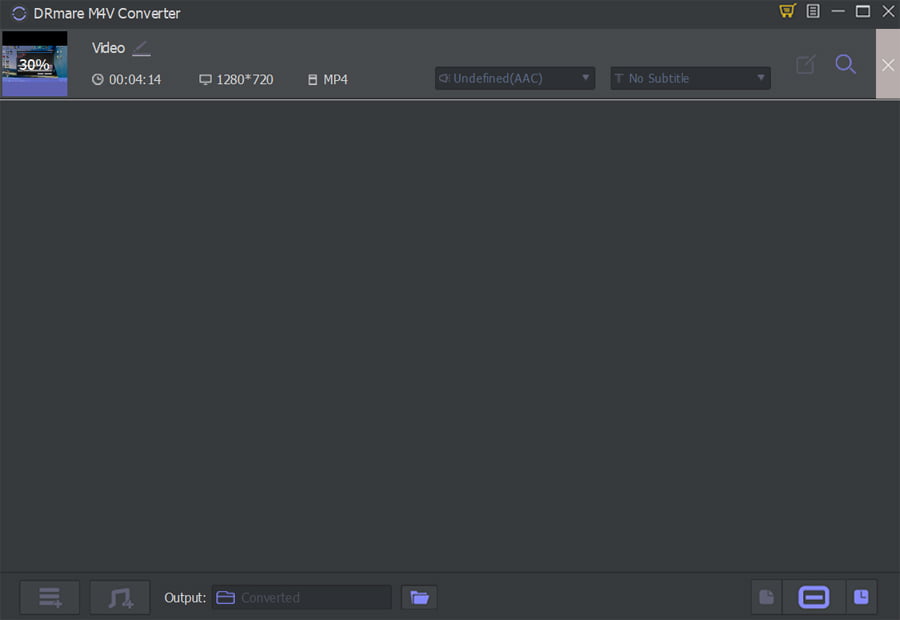Add music files with the note-plus button
The image size is (900, 620).
coord(121,598)
